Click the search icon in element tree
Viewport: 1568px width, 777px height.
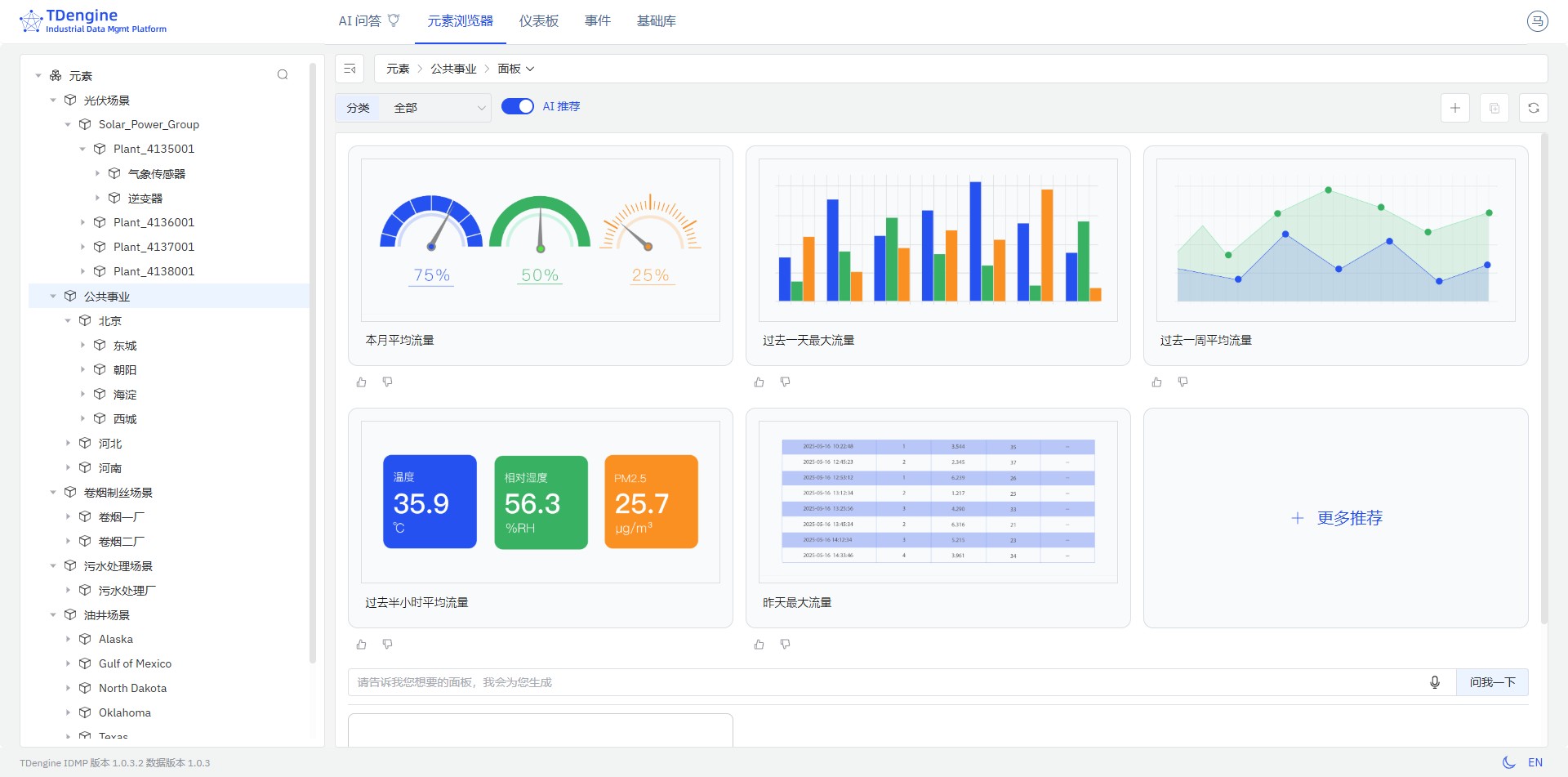click(283, 75)
